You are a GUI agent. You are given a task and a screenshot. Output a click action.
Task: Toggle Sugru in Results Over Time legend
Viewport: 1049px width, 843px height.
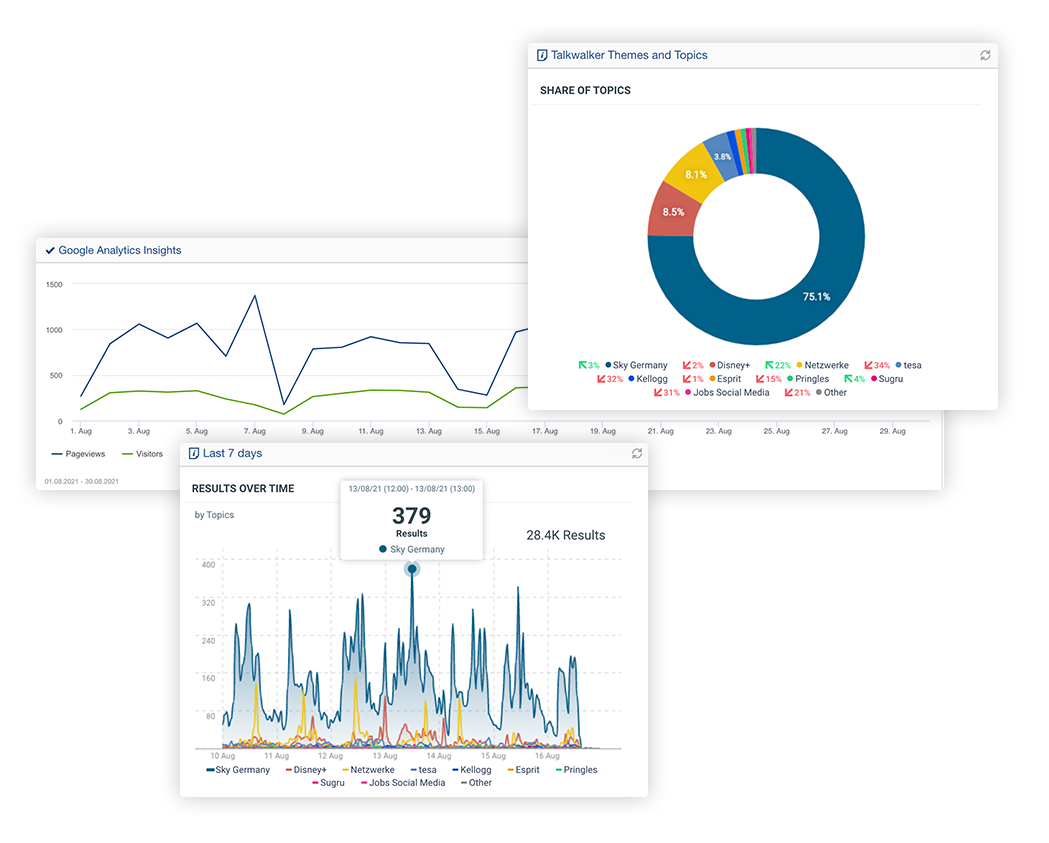coord(328,783)
